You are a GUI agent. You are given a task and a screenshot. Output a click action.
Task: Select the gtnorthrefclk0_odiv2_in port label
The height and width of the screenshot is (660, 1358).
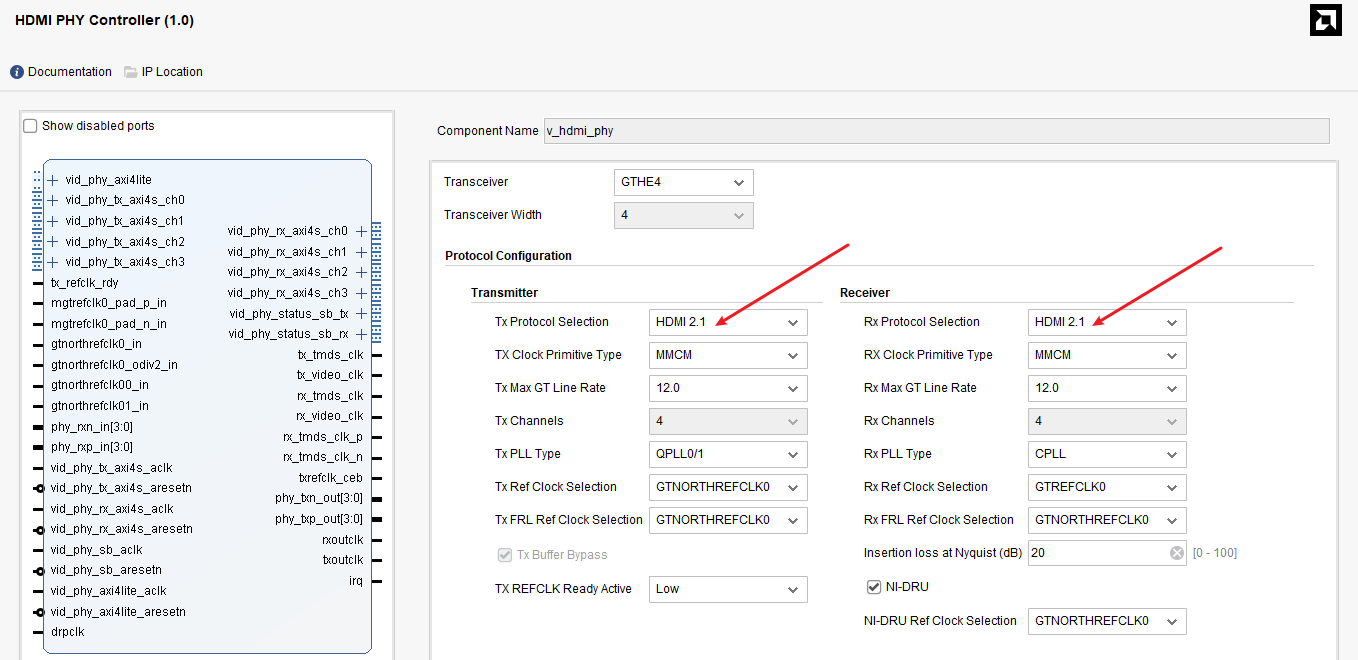pos(114,365)
